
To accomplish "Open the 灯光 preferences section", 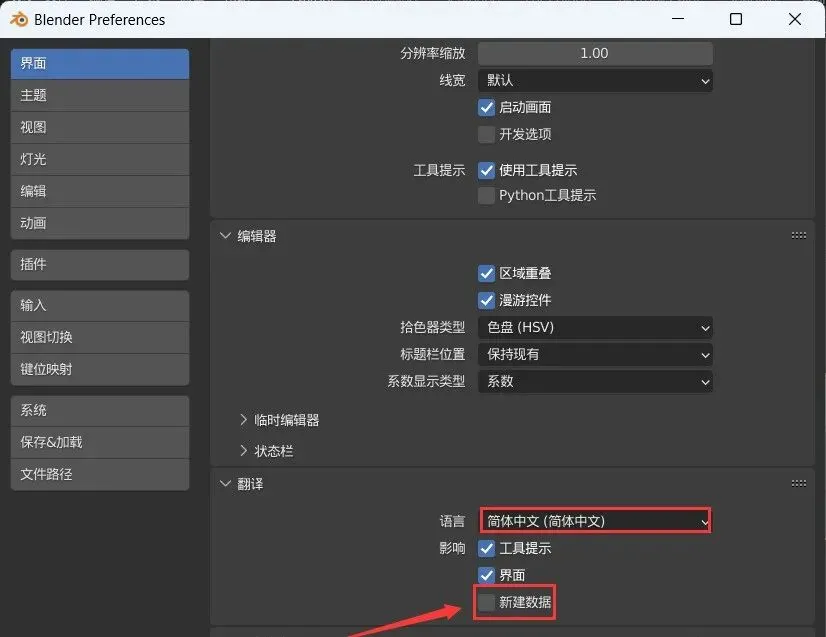I will pos(100,159).
